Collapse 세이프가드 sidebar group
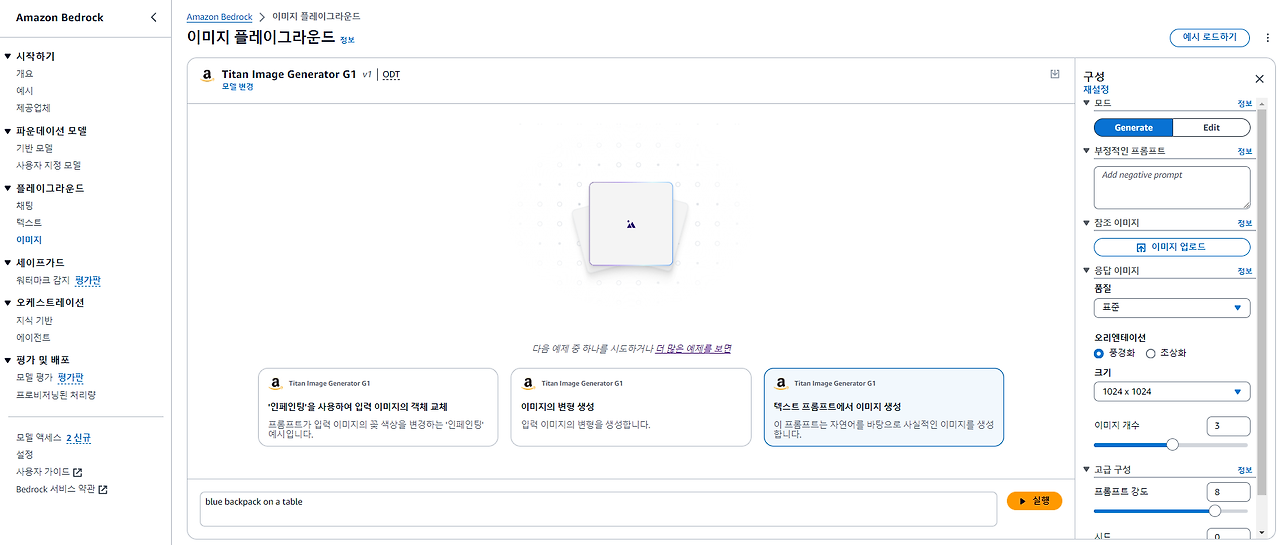The height and width of the screenshot is (545, 1280). [x=8, y=263]
